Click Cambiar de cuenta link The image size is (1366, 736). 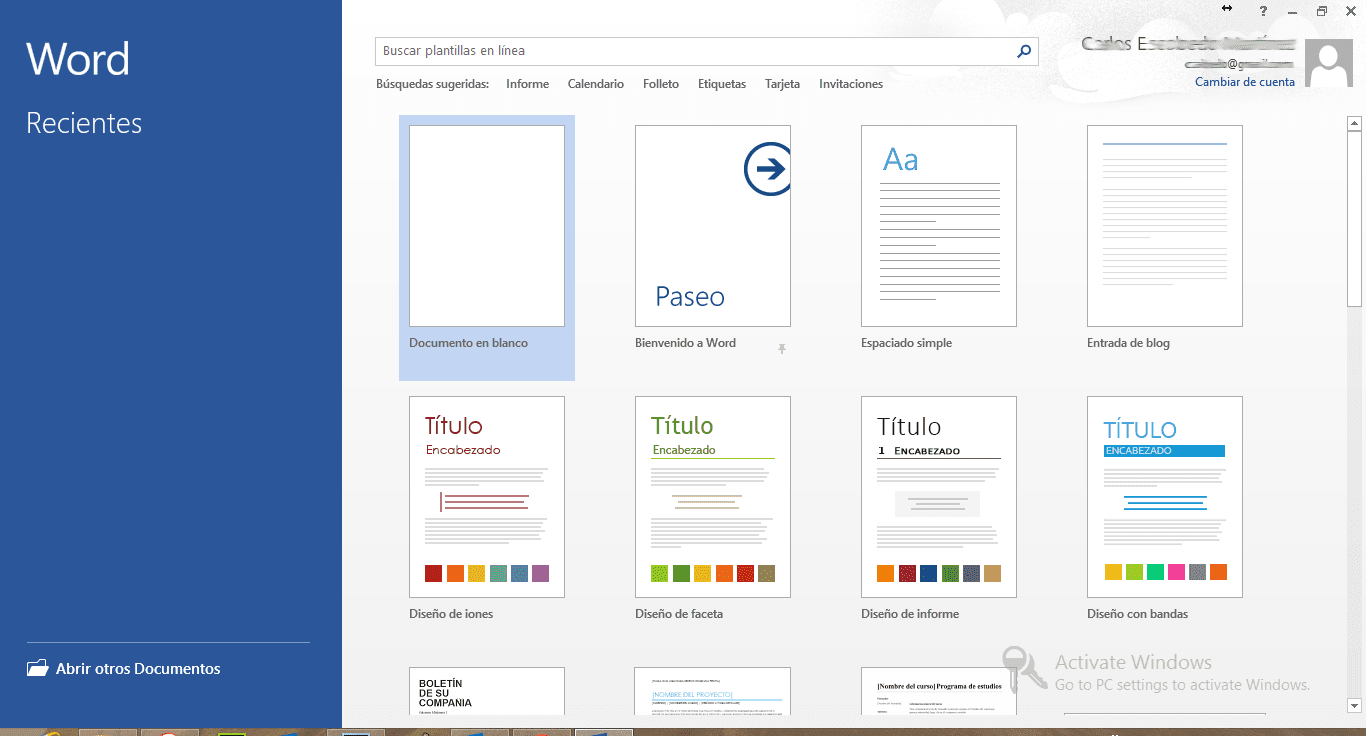(x=1245, y=82)
